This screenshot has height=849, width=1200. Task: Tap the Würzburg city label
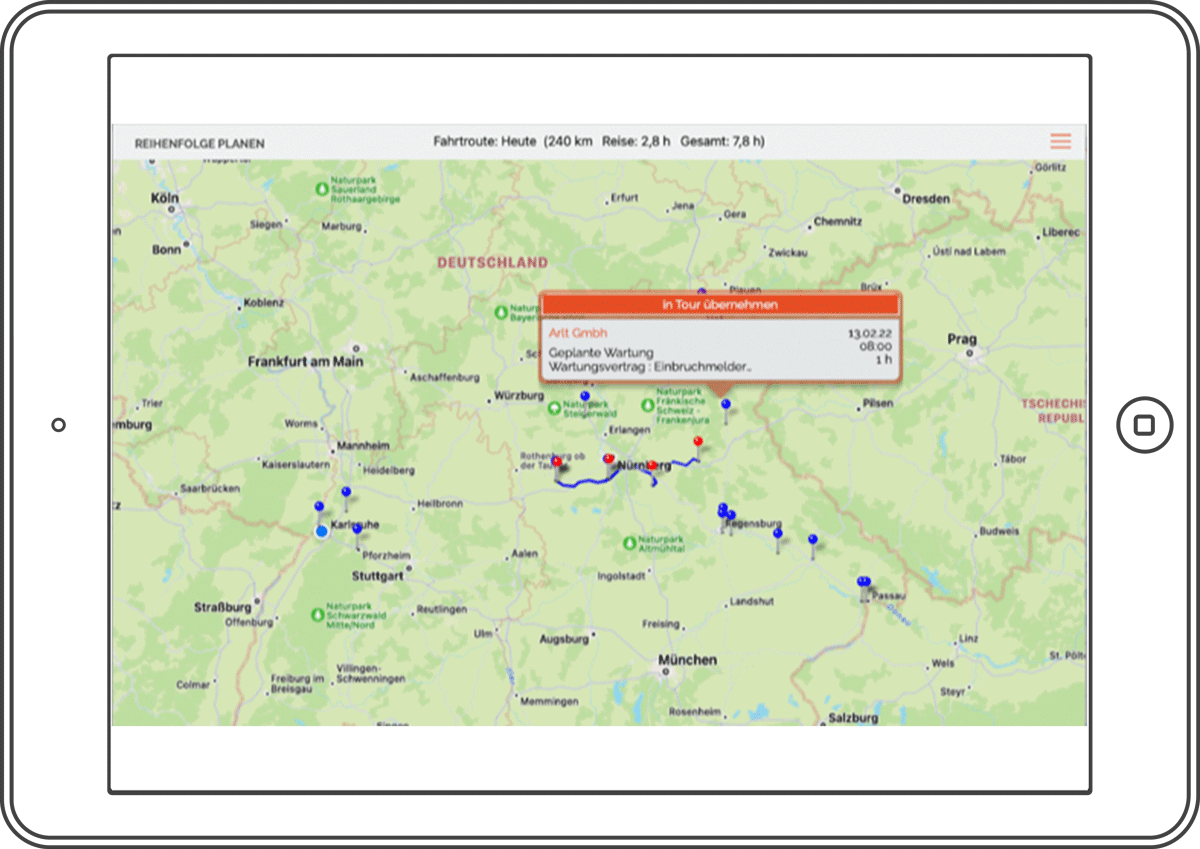click(x=519, y=397)
